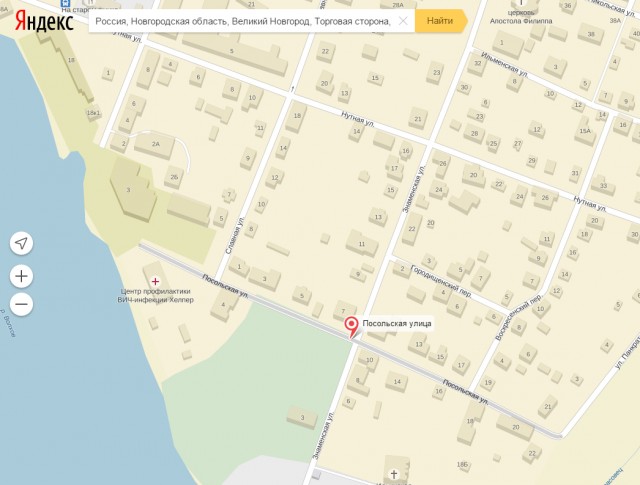The image size is (640, 485).
Task: Click the церковь Апостола Филиппа label
Action: pos(521,17)
